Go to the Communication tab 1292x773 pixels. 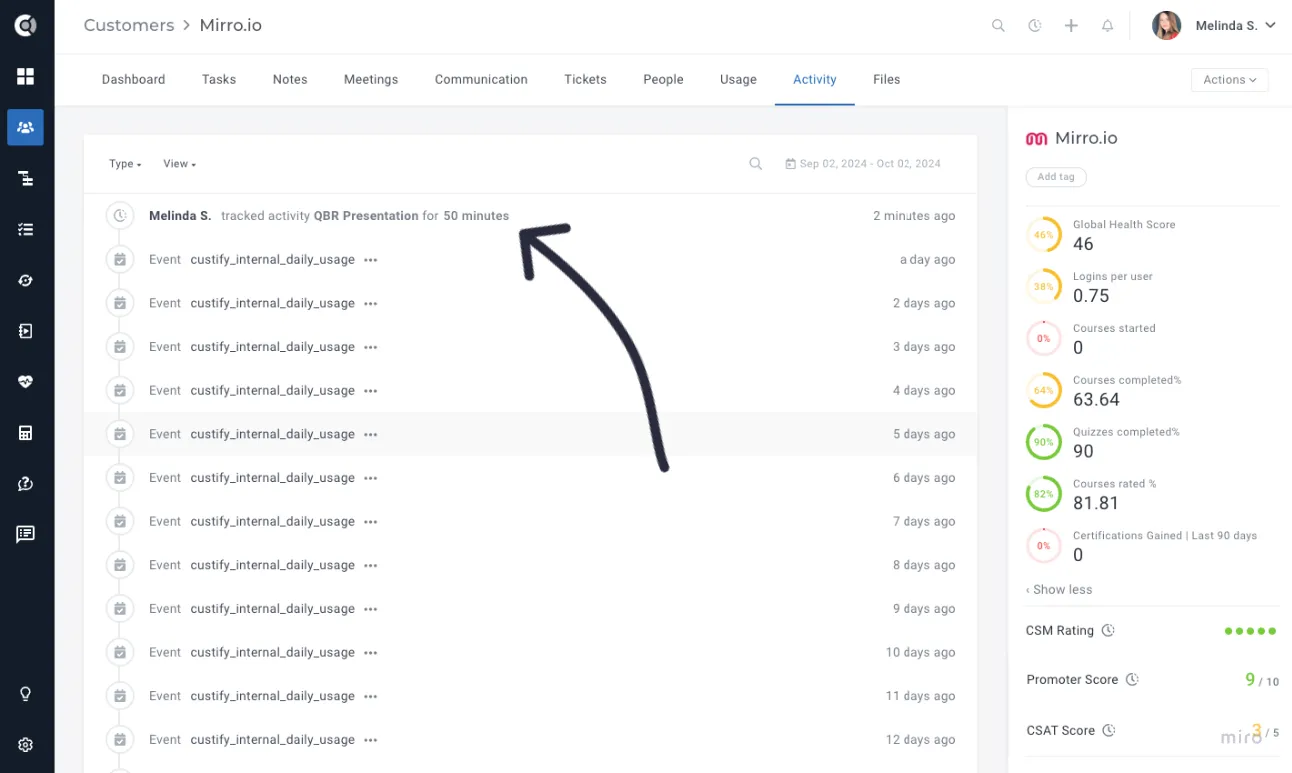[x=481, y=80]
